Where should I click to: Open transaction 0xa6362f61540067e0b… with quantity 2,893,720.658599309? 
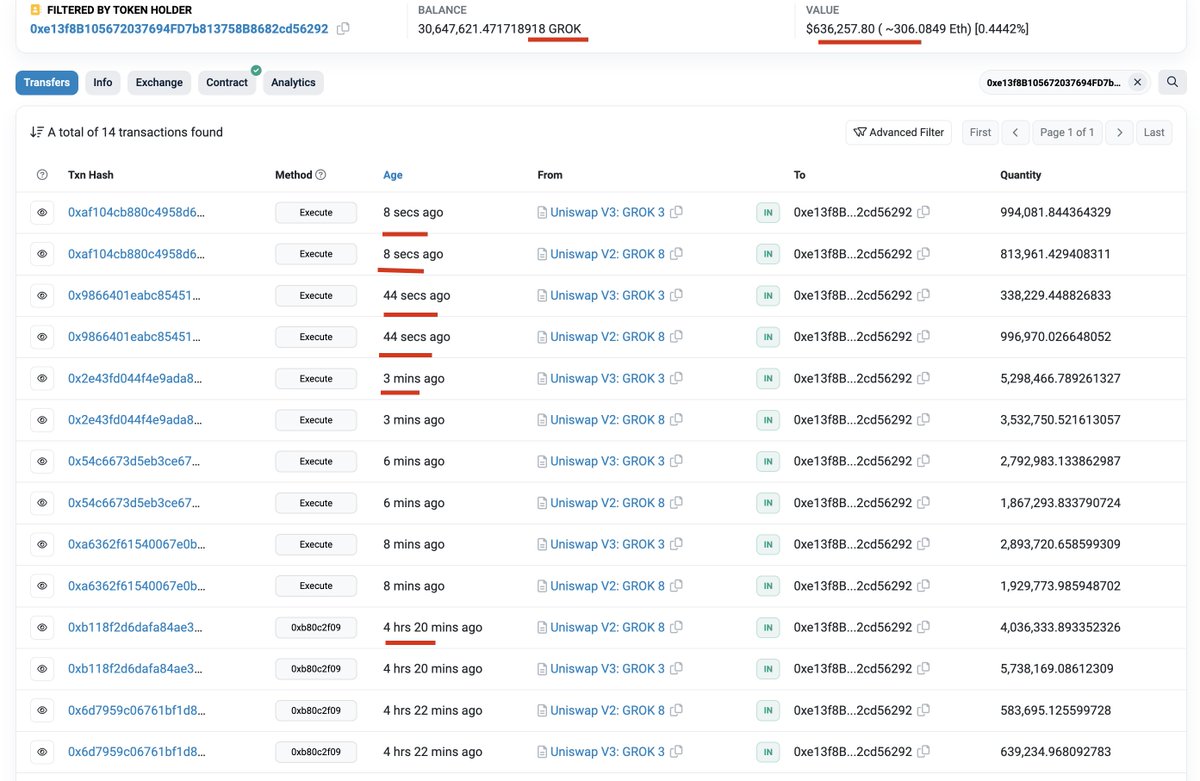(x=136, y=544)
